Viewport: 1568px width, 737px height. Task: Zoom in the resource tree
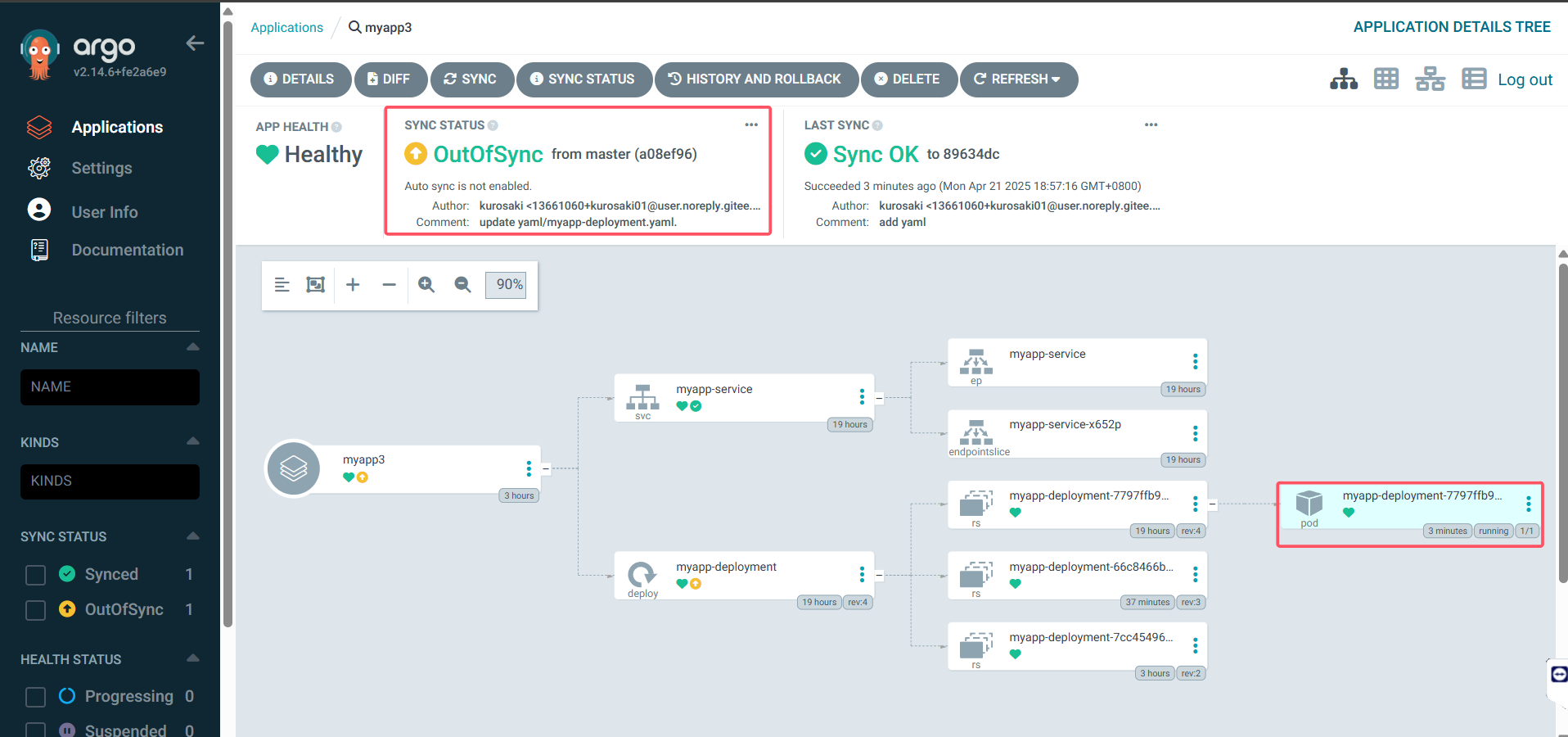[x=426, y=285]
